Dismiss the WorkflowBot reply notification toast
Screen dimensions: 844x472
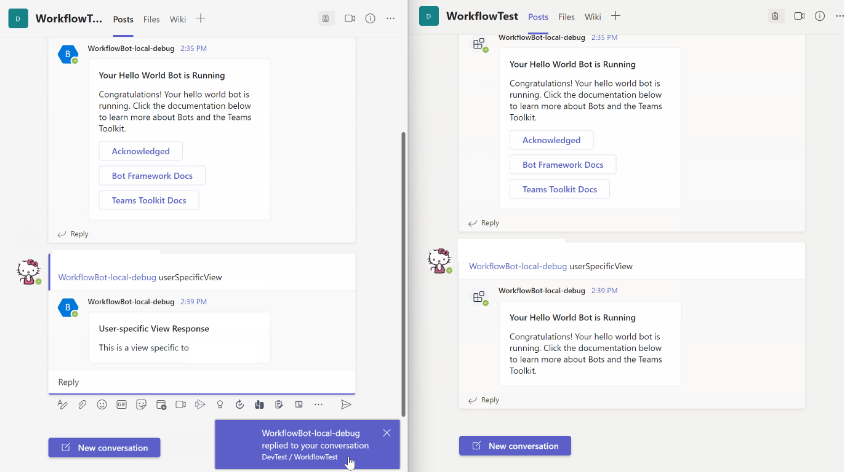point(386,433)
